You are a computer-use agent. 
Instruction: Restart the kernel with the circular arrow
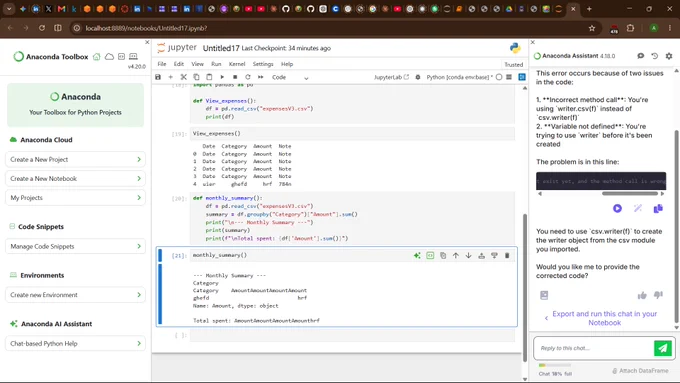coord(248,77)
